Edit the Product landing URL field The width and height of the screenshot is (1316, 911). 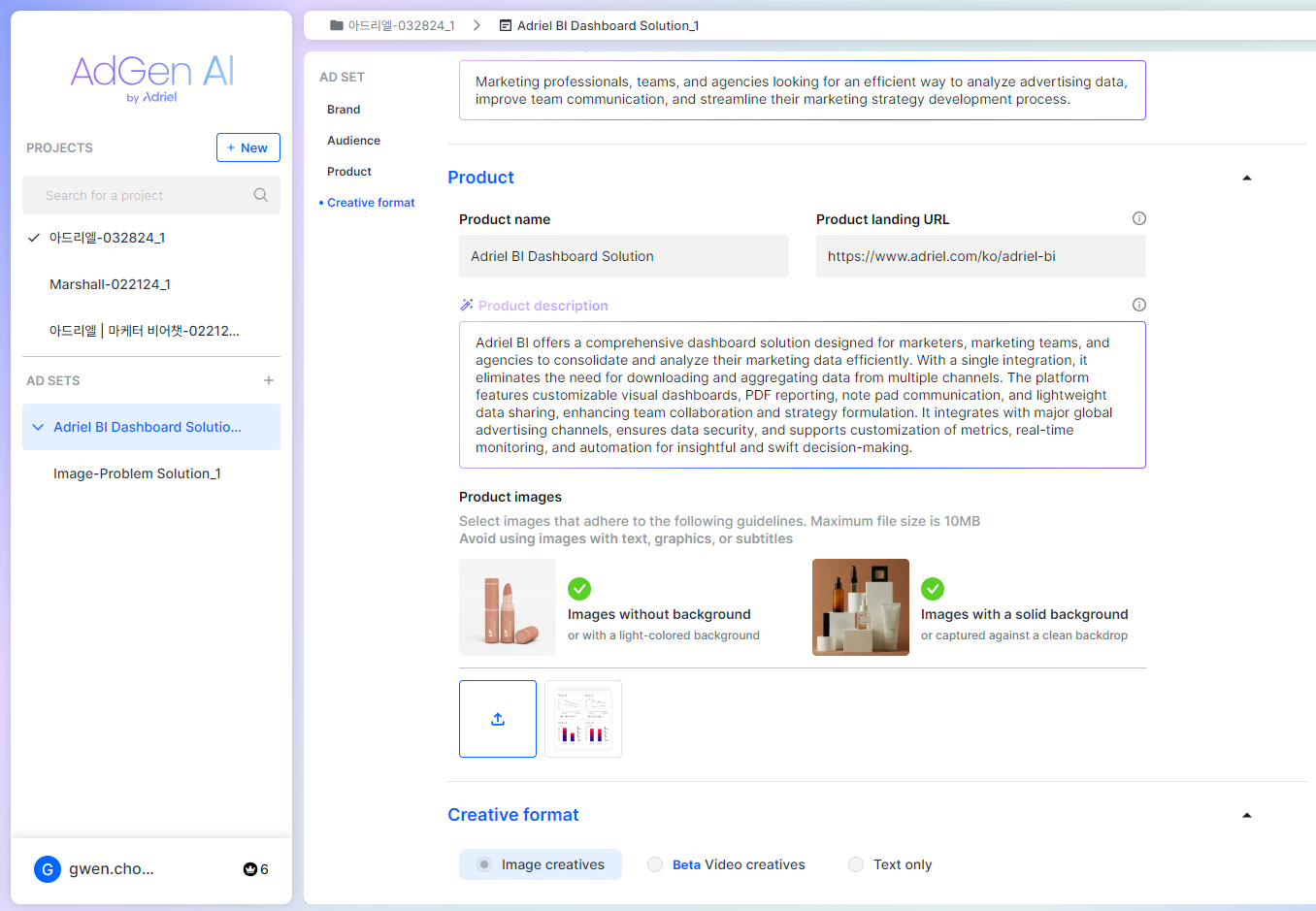981,256
